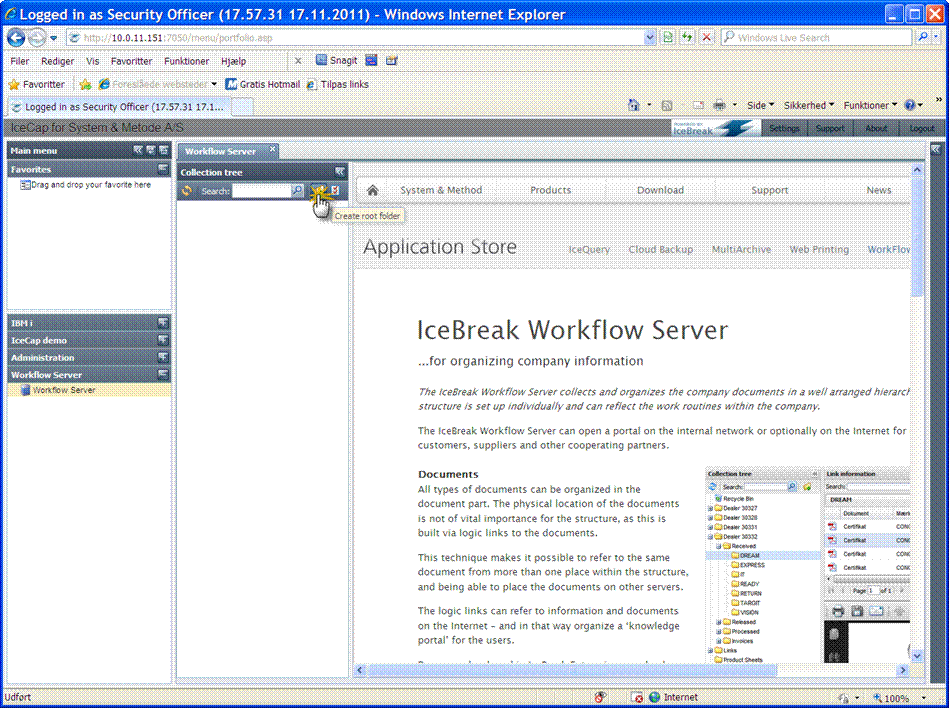Open the MultiArchive link
Screen dimensions: 949x708
coord(741,249)
